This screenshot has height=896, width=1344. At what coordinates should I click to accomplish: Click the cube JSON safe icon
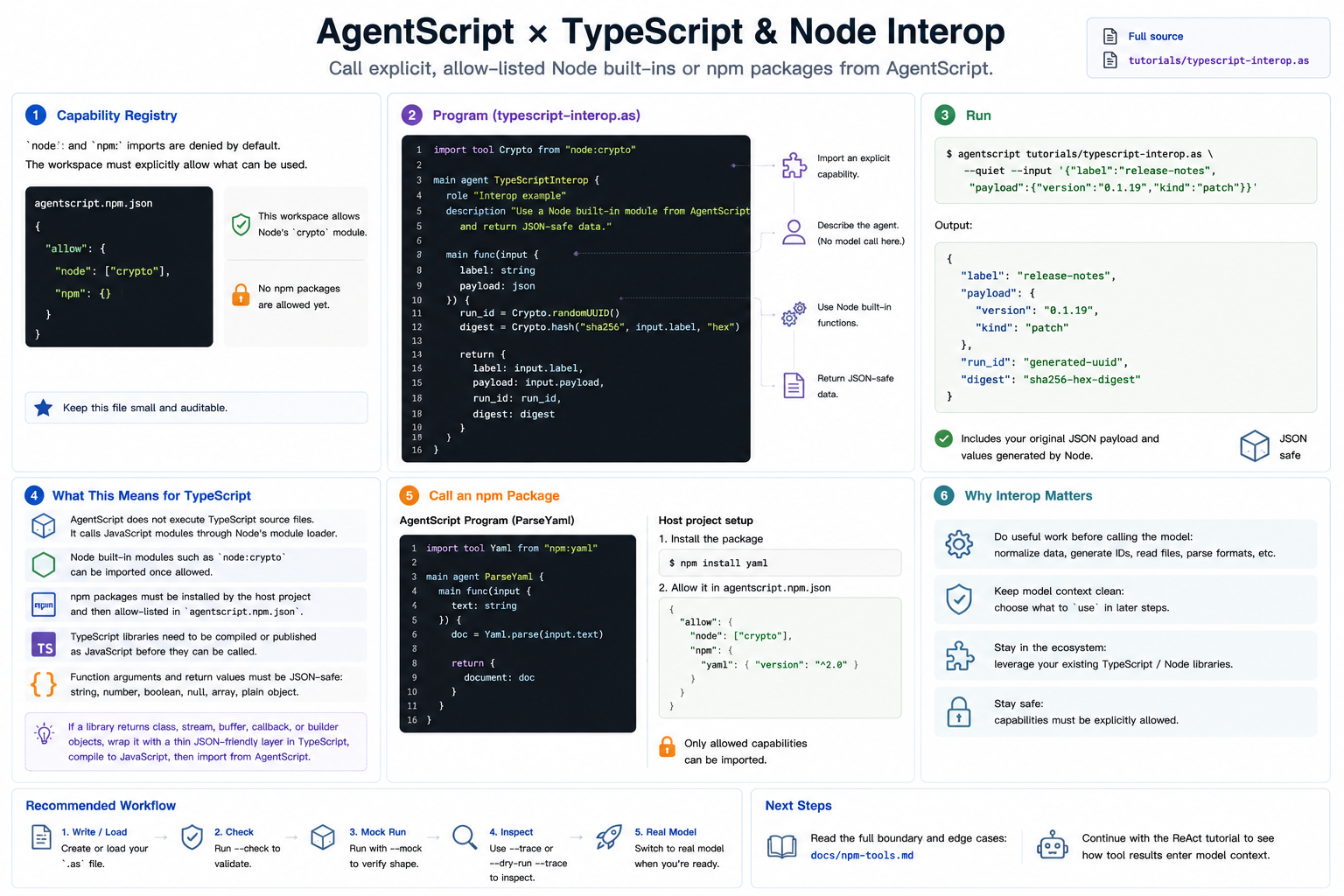tap(1255, 445)
